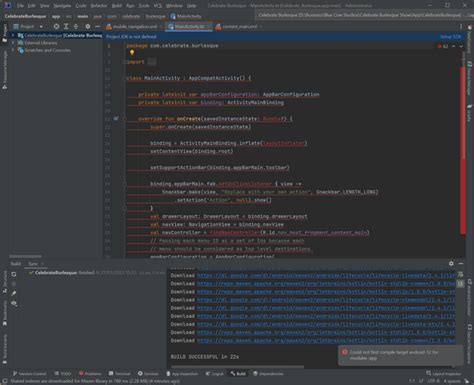474x385 pixels.
Task: Click the Build Variants side tab
Action: click(5, 348)
